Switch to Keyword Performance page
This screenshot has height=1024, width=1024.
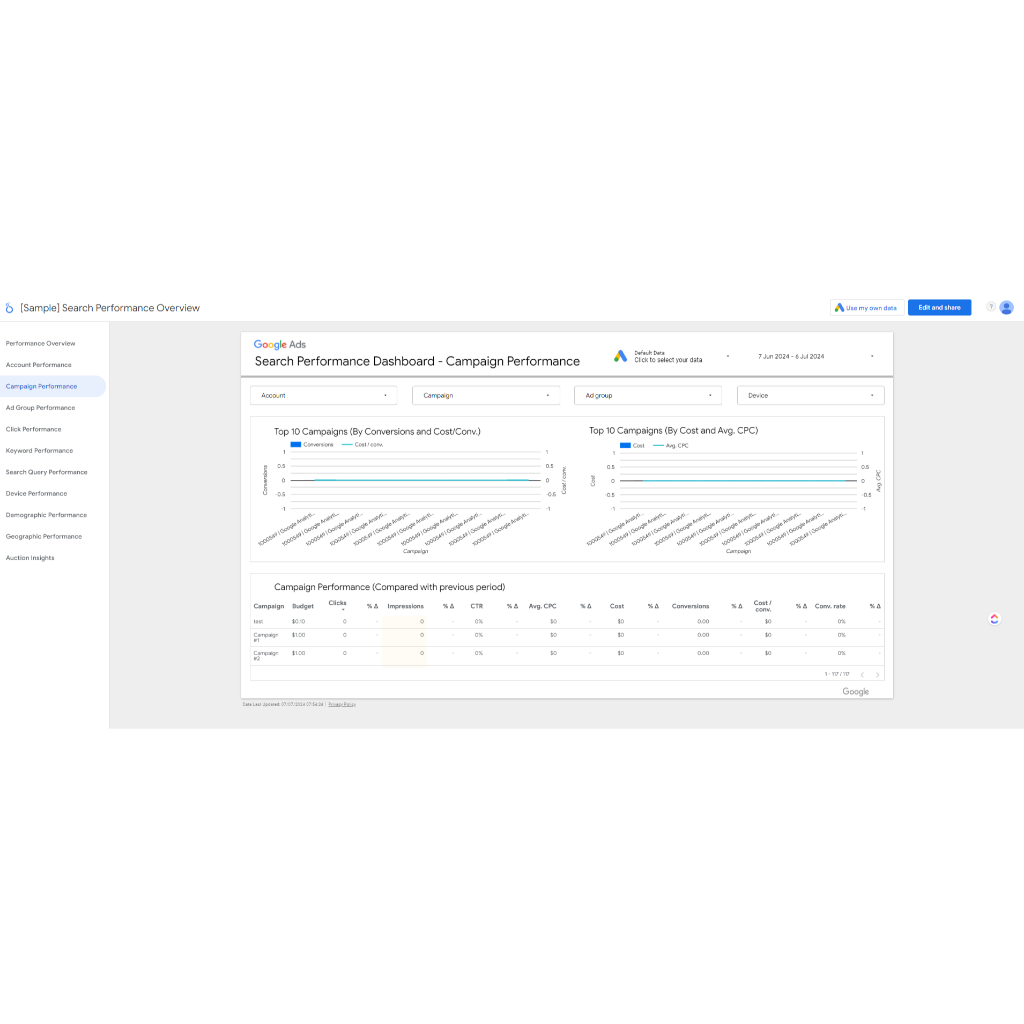click(39, 451)
